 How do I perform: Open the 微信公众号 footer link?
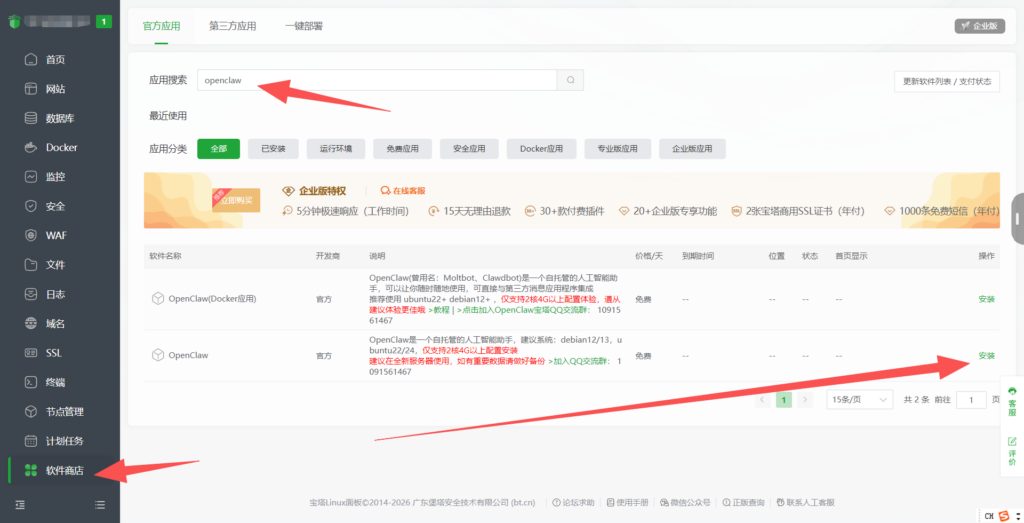pos(685,502)
